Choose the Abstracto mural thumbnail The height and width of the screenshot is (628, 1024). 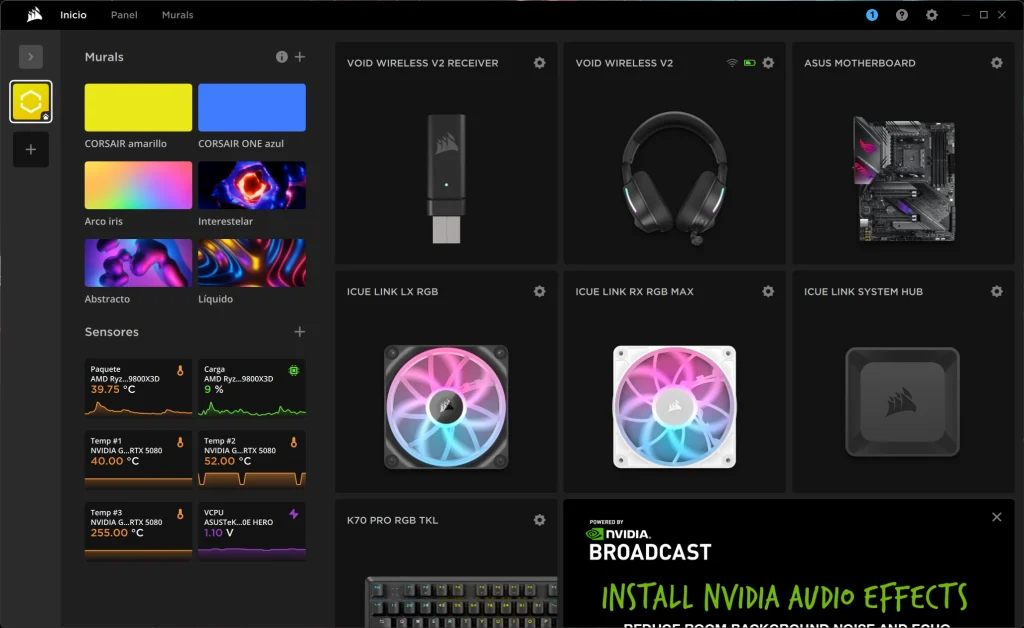point(138,263)
